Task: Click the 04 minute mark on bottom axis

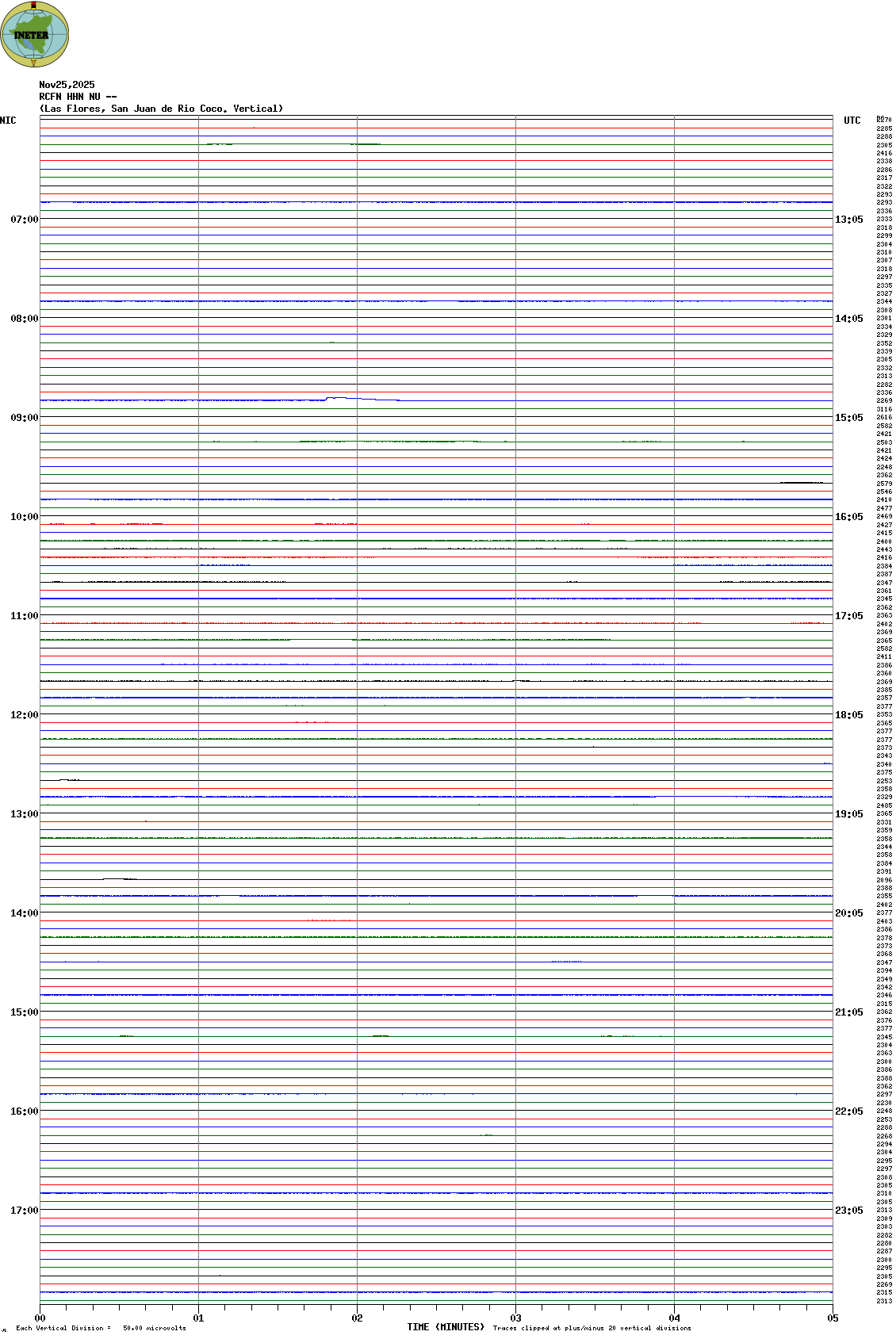Action: 674,1318
